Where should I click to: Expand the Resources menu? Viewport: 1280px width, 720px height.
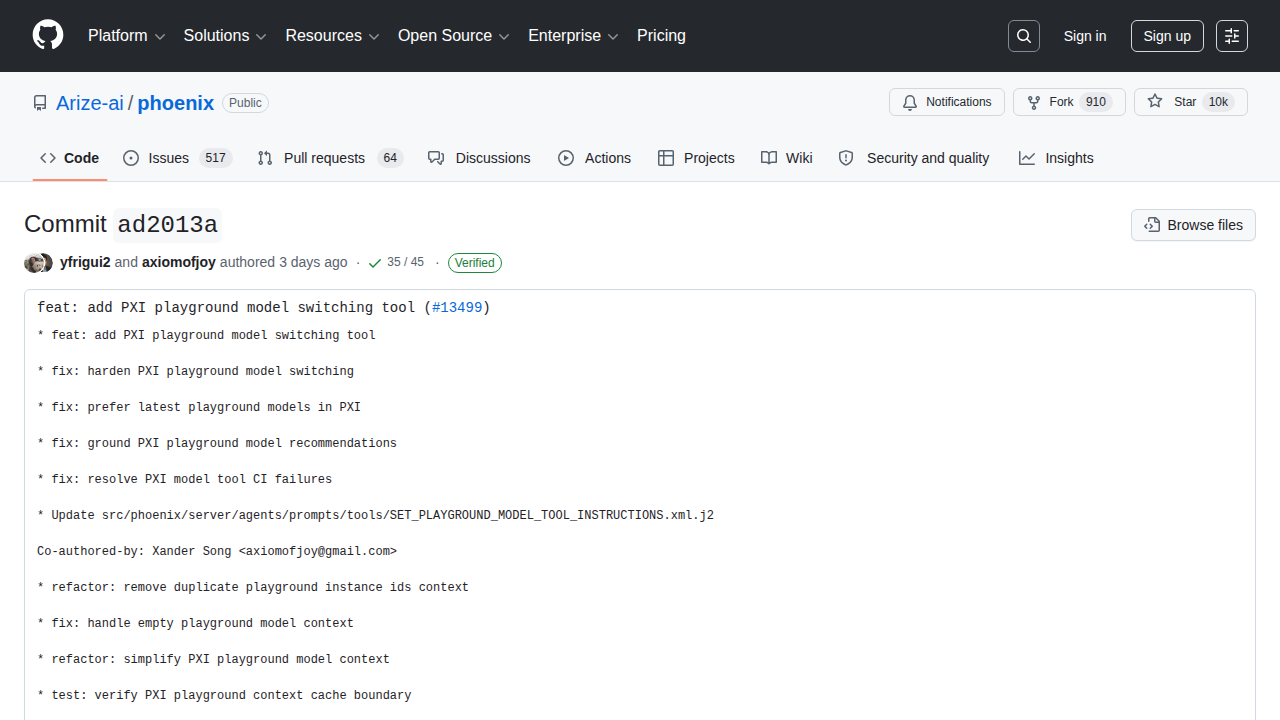333,36
